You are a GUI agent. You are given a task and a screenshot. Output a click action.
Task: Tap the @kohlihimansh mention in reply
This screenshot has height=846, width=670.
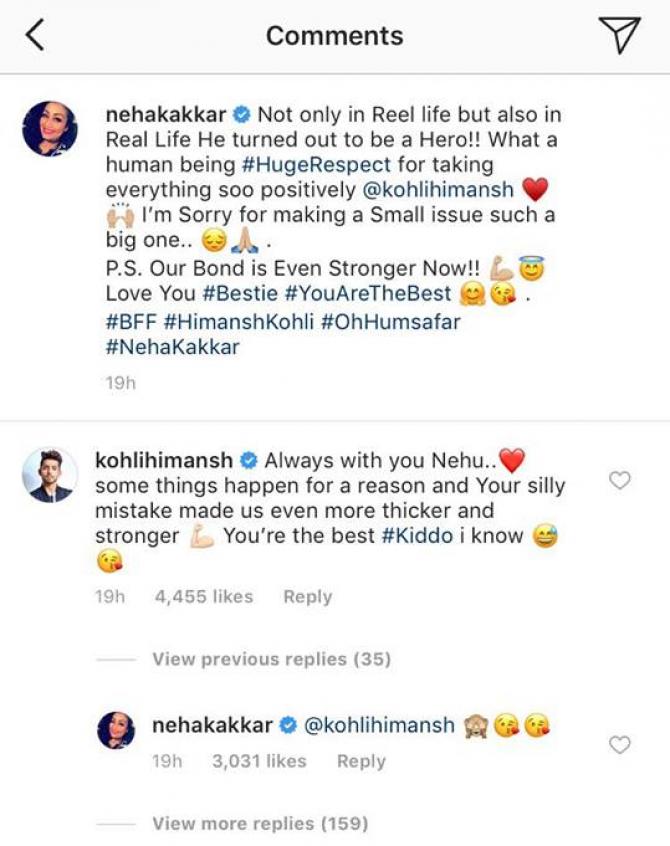378,725
